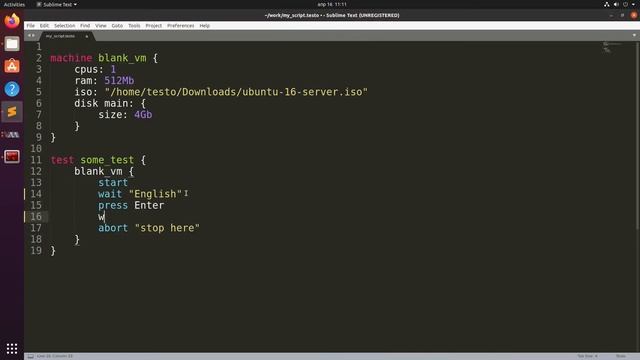Open the File menu
This screenshot has width=640, height=360.
tap(31, 25)
